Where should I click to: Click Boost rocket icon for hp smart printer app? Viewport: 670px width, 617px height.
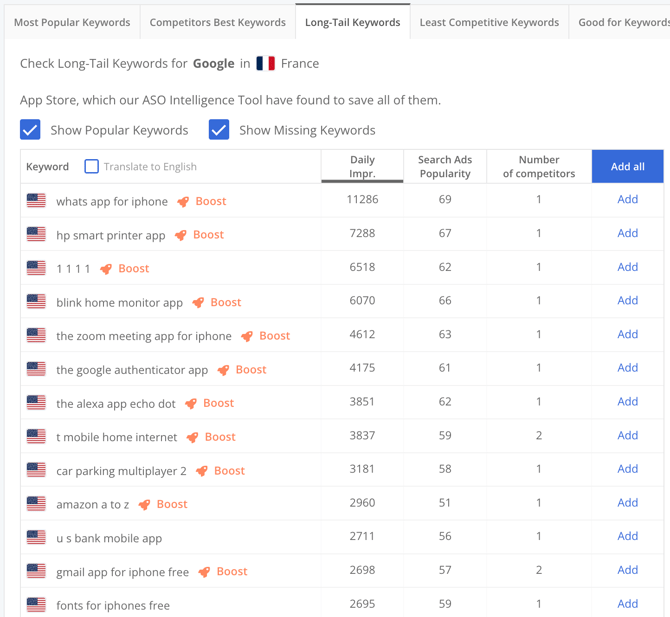click(181, 235)
